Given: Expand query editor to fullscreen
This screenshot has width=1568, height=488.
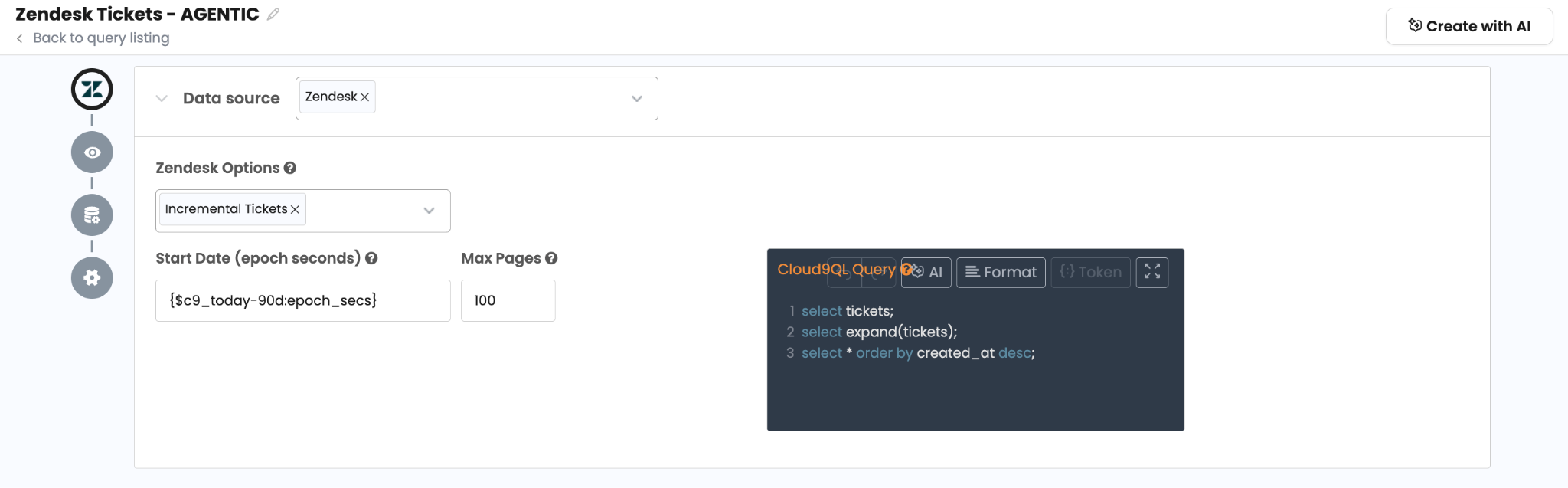Looking at the screenshot, I should coord(1152,272).
